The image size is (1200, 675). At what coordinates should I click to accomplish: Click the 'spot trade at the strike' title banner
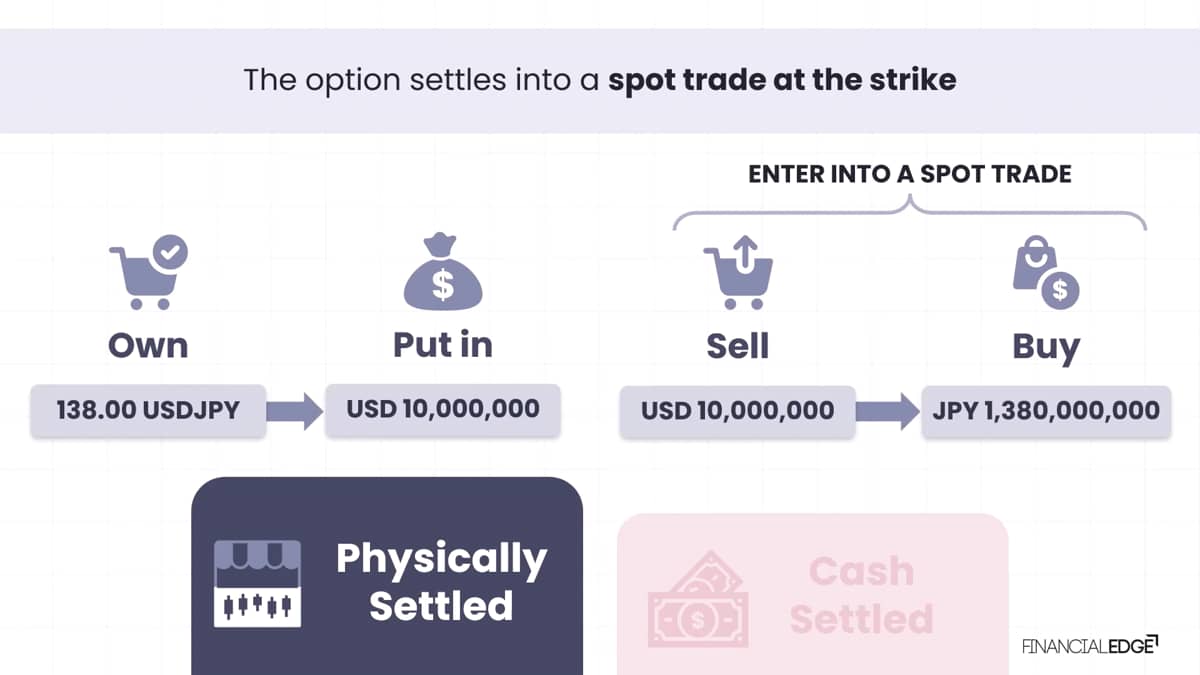[x=600, y=80]
